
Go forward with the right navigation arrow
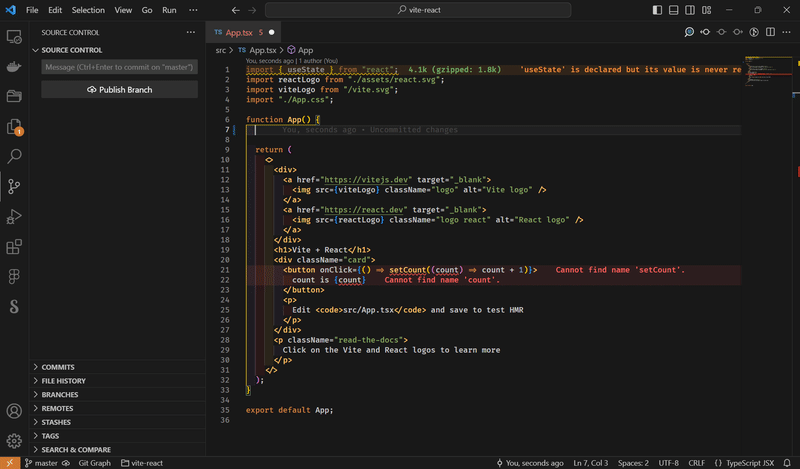pos(252,10)
